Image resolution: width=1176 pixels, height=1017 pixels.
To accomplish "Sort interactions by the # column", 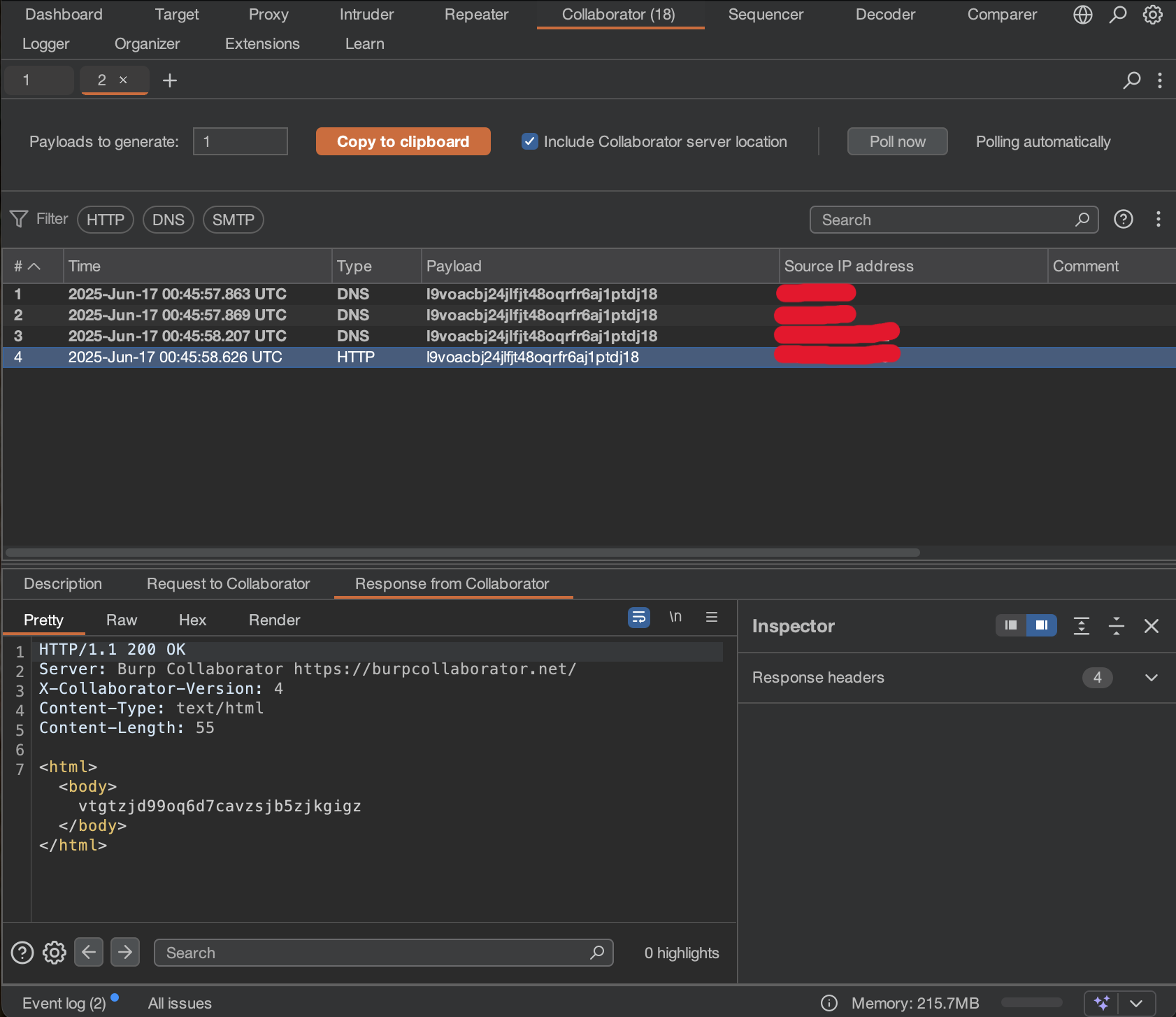I will click(x=32, y=266).
